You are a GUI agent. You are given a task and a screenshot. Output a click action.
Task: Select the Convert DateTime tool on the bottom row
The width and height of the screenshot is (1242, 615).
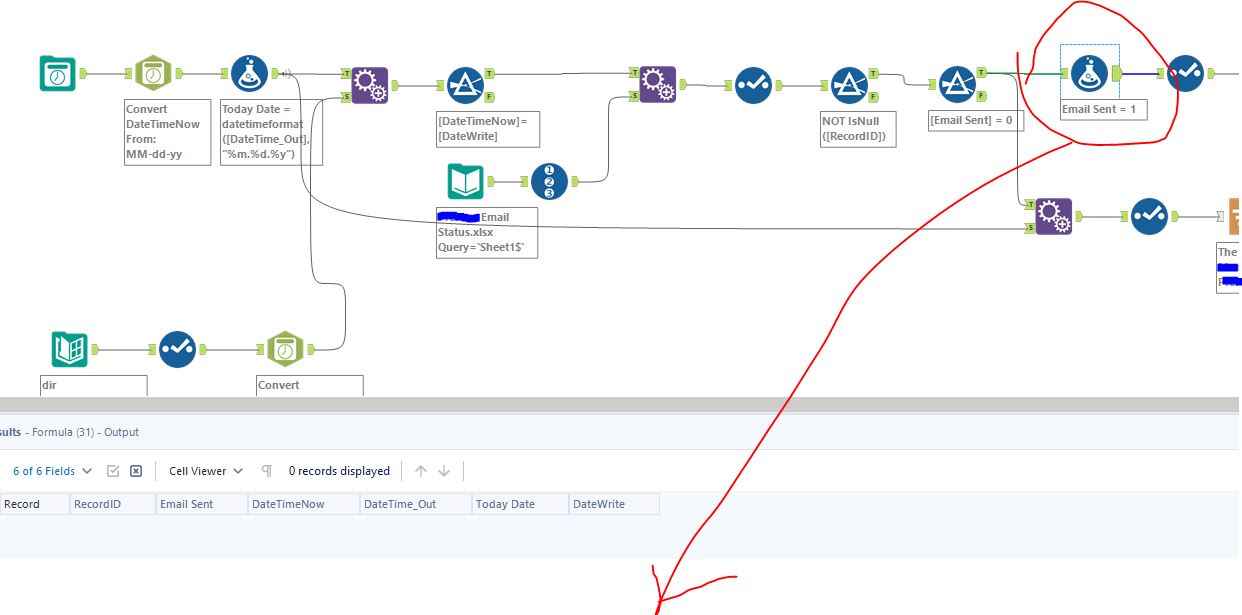click(x=285, y=349)
